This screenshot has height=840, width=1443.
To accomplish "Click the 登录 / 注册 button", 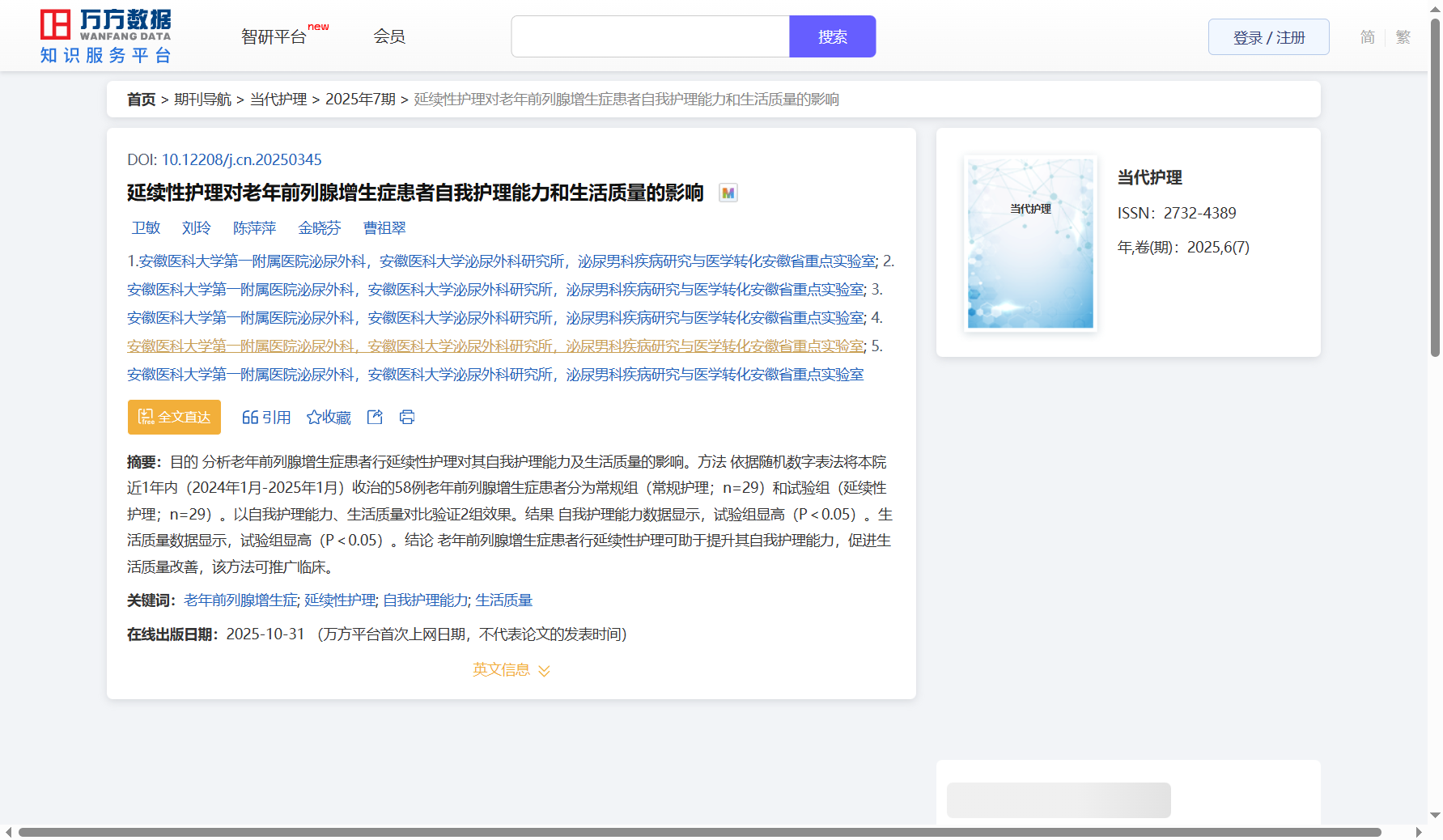I will tap(1268, 37).
